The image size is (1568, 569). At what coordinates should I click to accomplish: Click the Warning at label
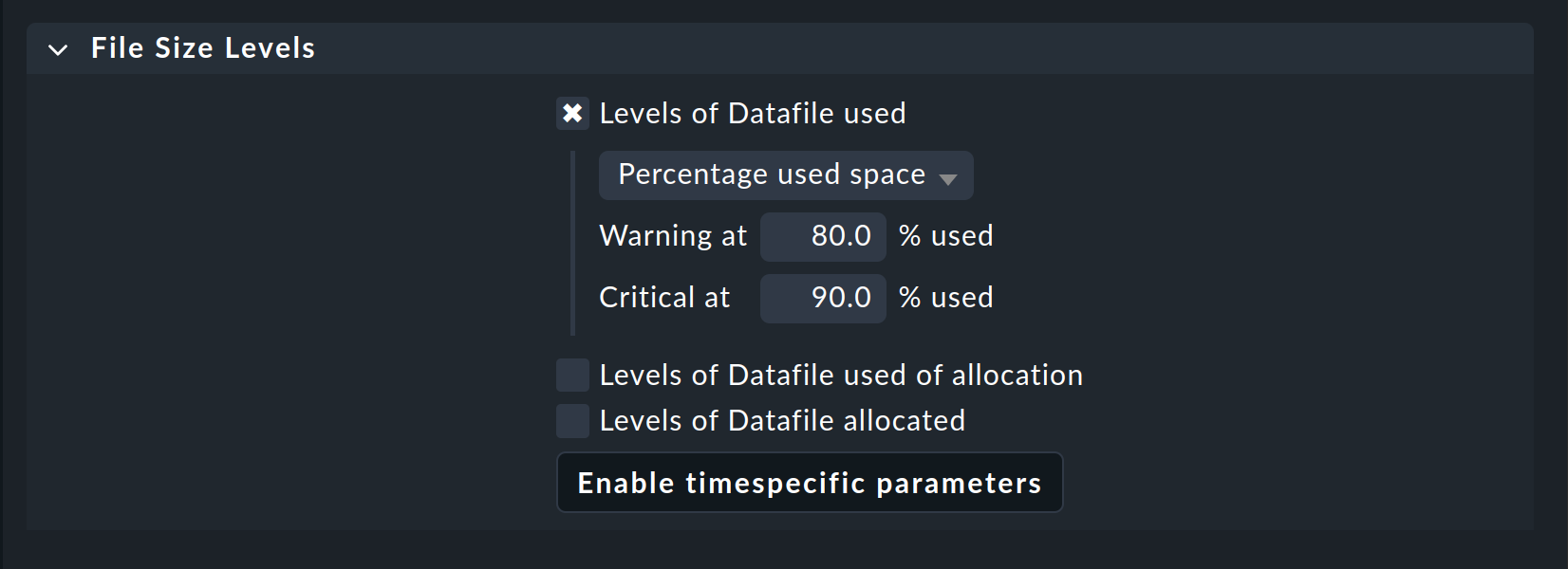pyautogui.click(x=673, y=236)
